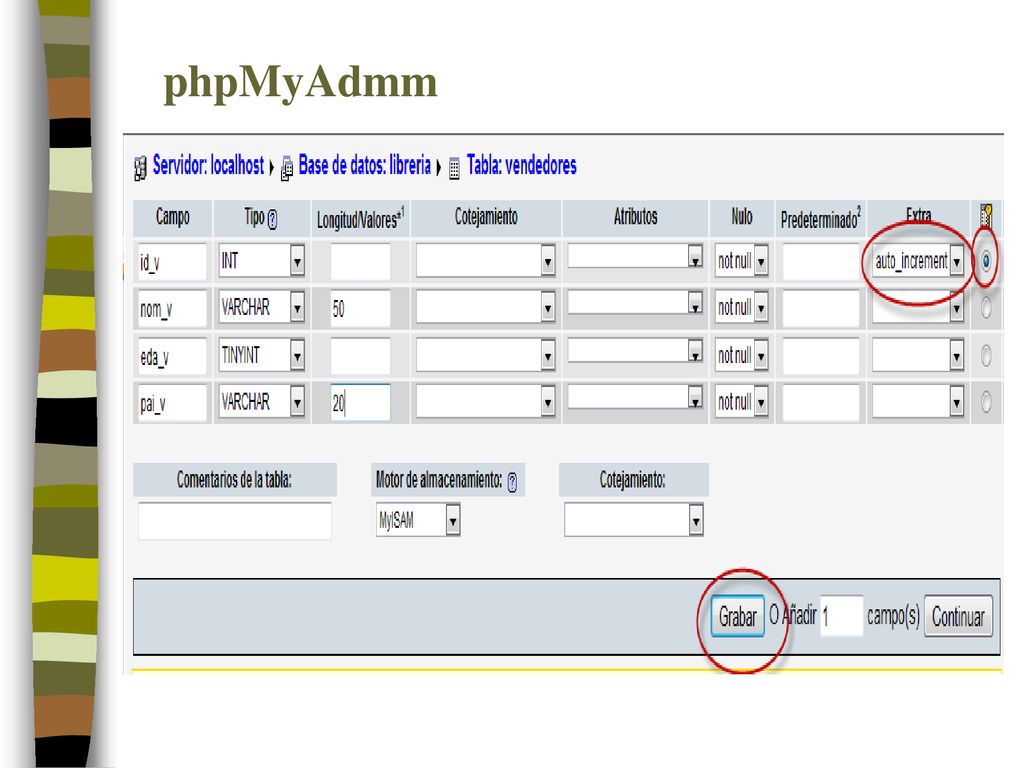Screen dimensions: 1024x768
Task: Open table Cotejamiento dropdown below comments
Action: click(633, 520)
